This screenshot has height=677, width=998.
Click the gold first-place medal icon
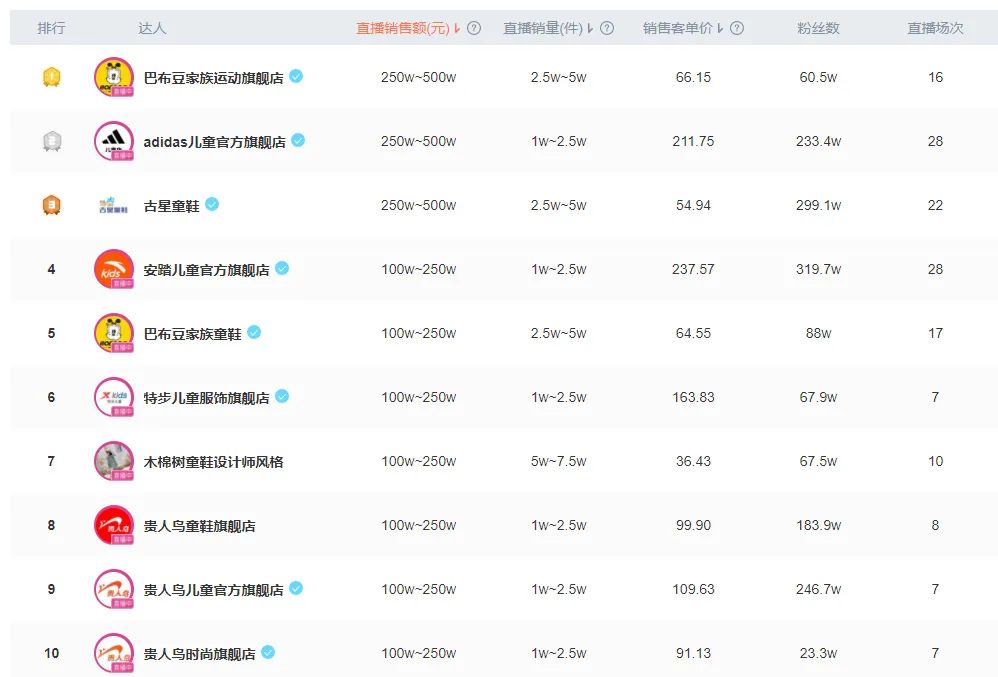pyautogui.click(x=51, y=75)
